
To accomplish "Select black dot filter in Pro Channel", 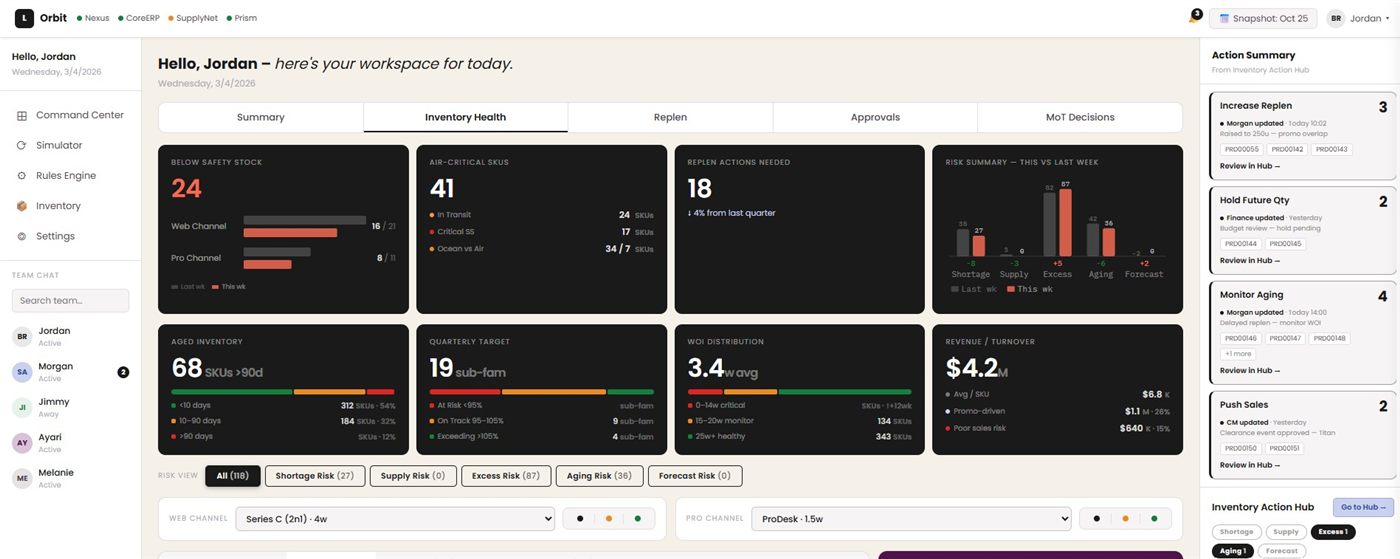I will pos(1097,518).
